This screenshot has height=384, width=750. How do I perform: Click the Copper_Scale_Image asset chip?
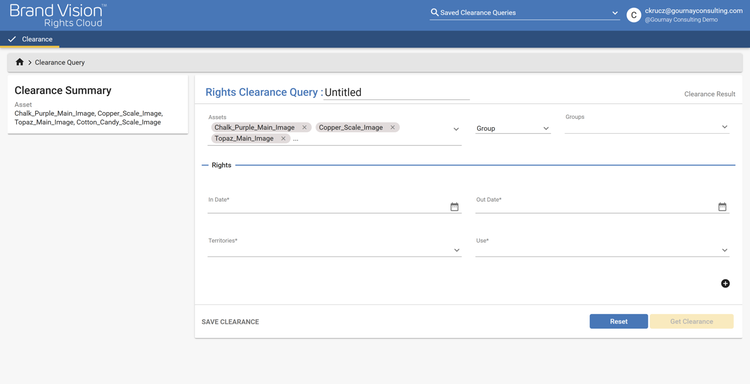(x=357, y=128)
